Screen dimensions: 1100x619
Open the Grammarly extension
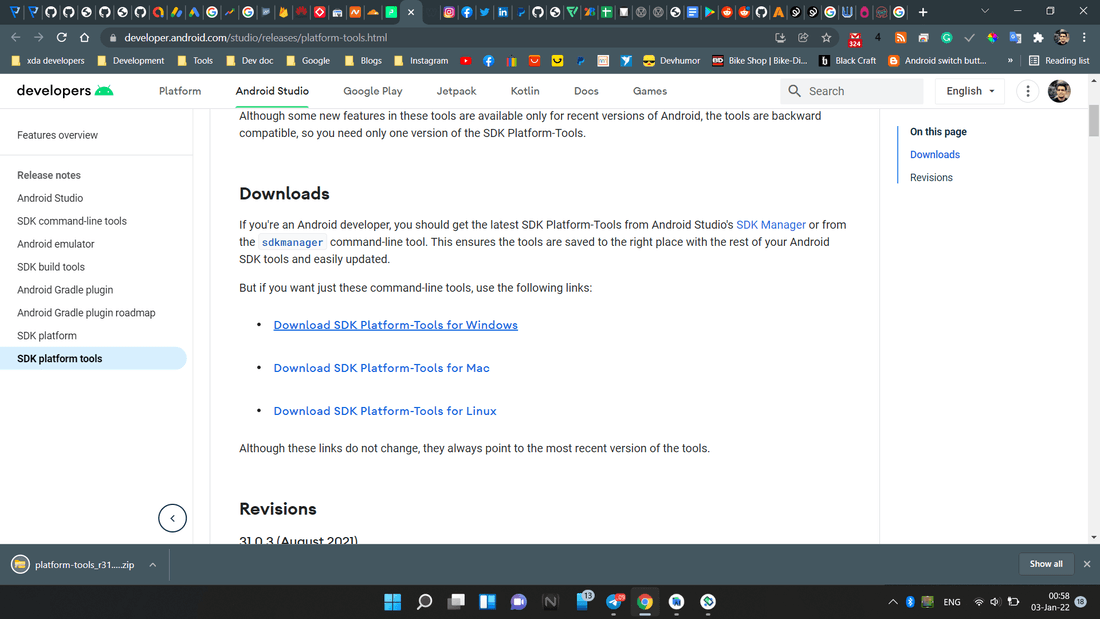click(x=946, y=37)
